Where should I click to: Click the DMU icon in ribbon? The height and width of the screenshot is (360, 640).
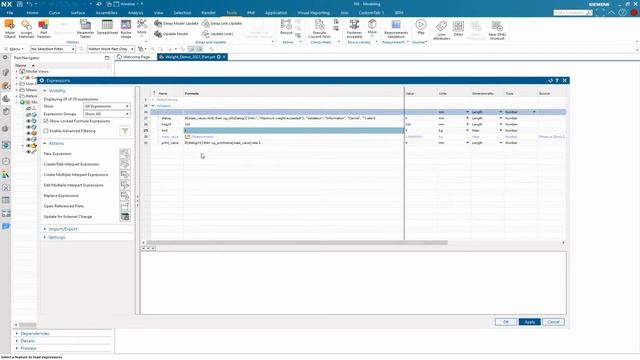coord(458,29)
